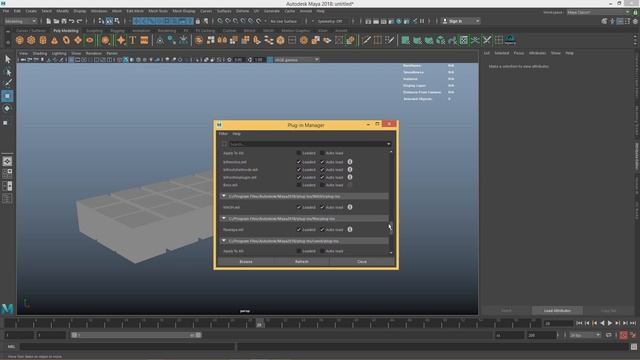640x360 pixels.
Task: Click the Undo arrow icon
Action: [72, 21]
